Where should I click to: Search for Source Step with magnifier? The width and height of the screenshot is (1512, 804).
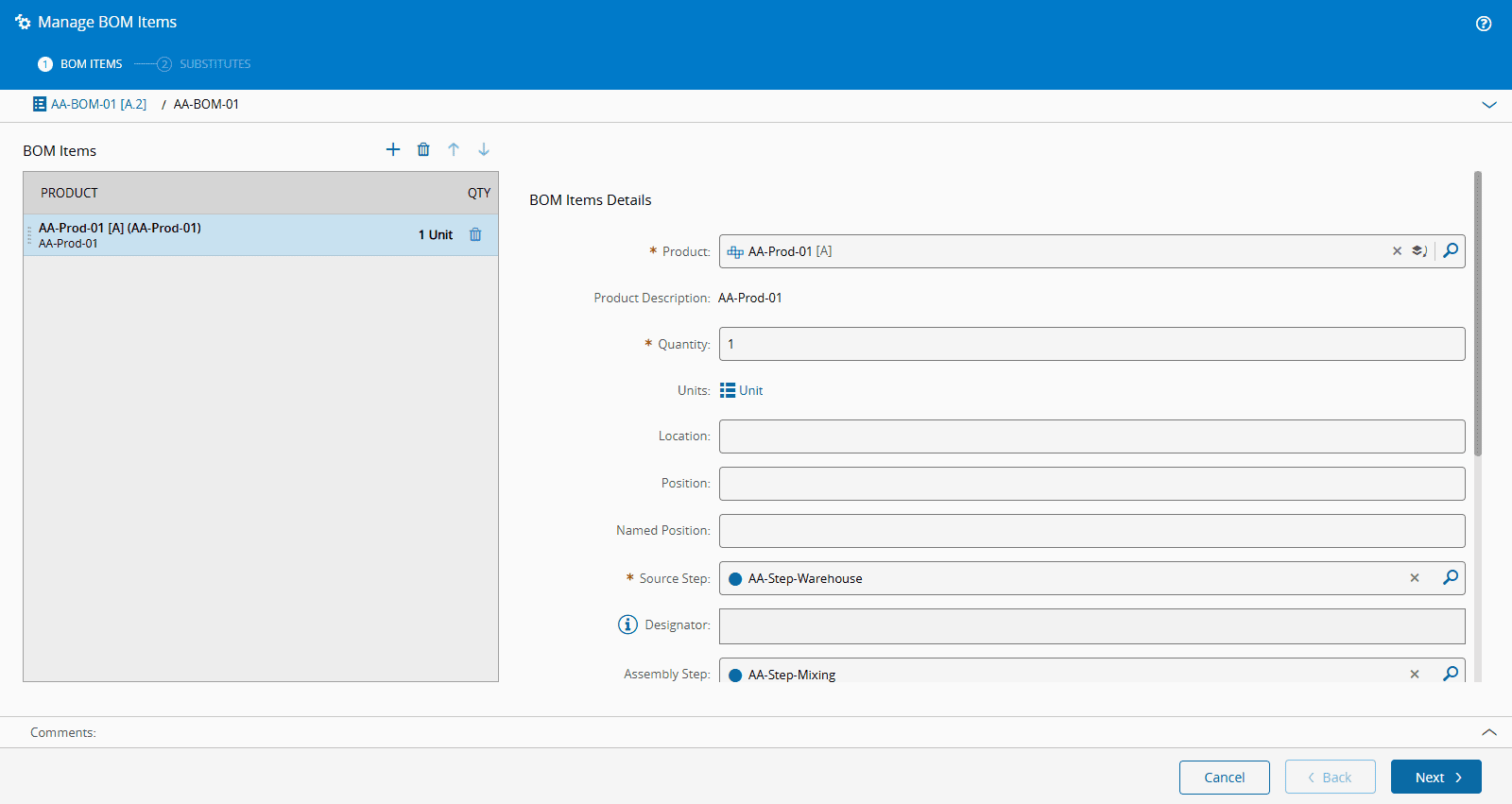click(1451, 577)
